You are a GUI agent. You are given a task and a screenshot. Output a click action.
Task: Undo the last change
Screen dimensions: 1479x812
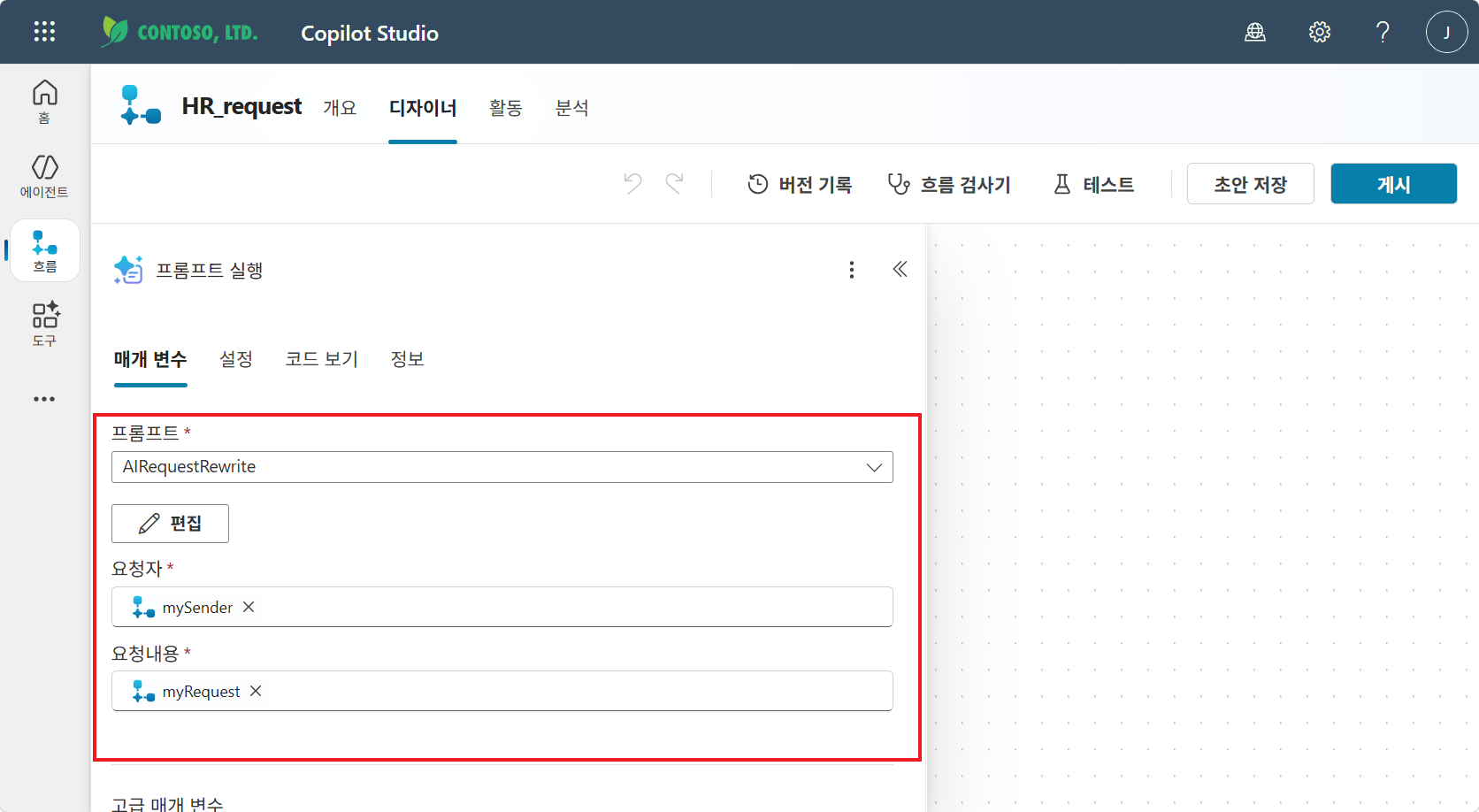pos(632,184)
